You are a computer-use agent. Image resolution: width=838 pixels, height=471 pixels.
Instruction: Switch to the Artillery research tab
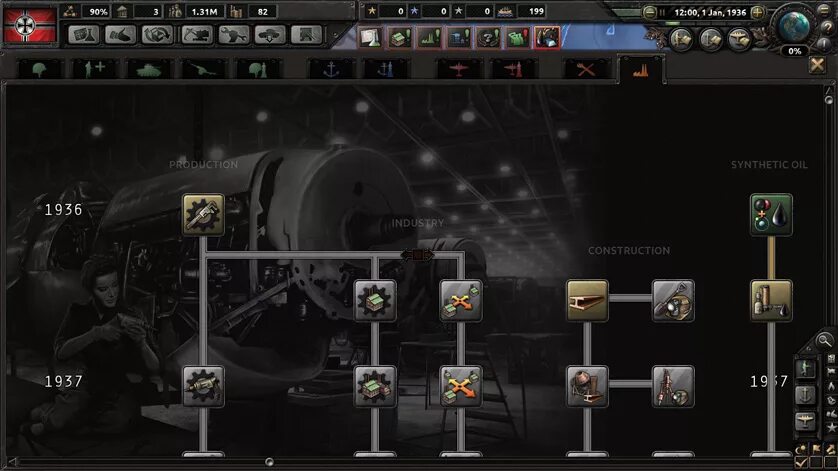coord(204,70)
